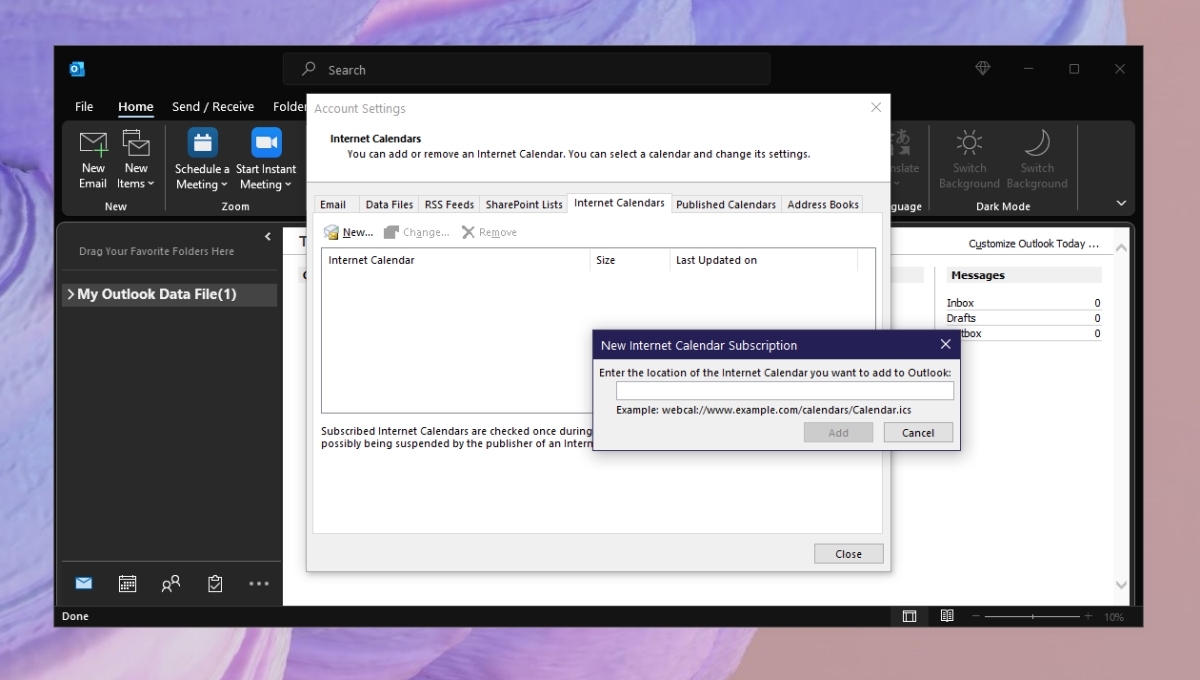The width and height of the screenshot is (1200, 680).
Task: Open the Mail view in navigation bar
Action: point(84,584)
